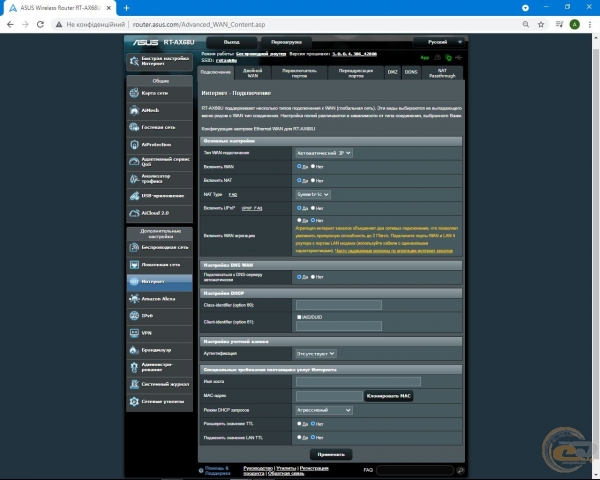Image resolution: width=600 pixels, height=480 pixels.
Task: Open the AiProtection section
Action: (160, 145)
